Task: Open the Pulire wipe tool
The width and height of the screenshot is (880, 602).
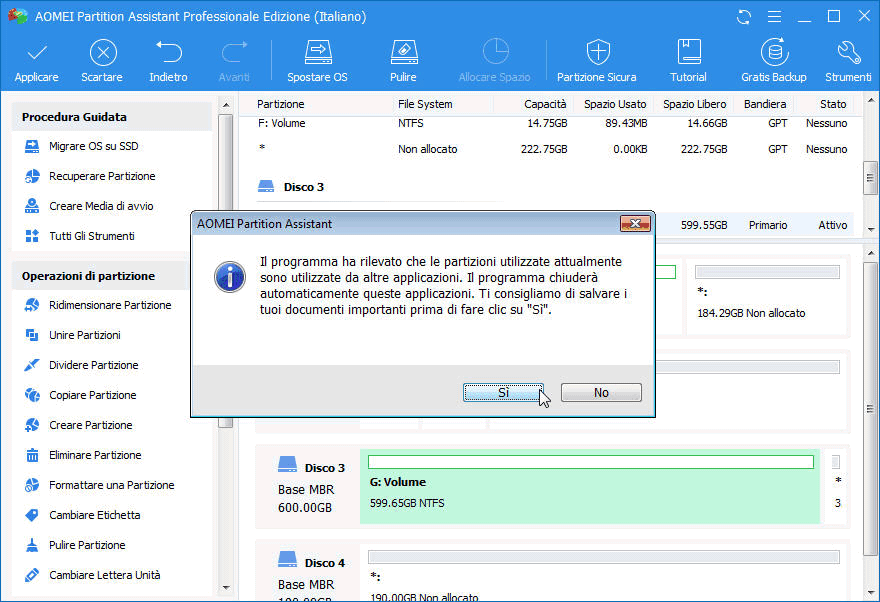Action: (404, 61)
